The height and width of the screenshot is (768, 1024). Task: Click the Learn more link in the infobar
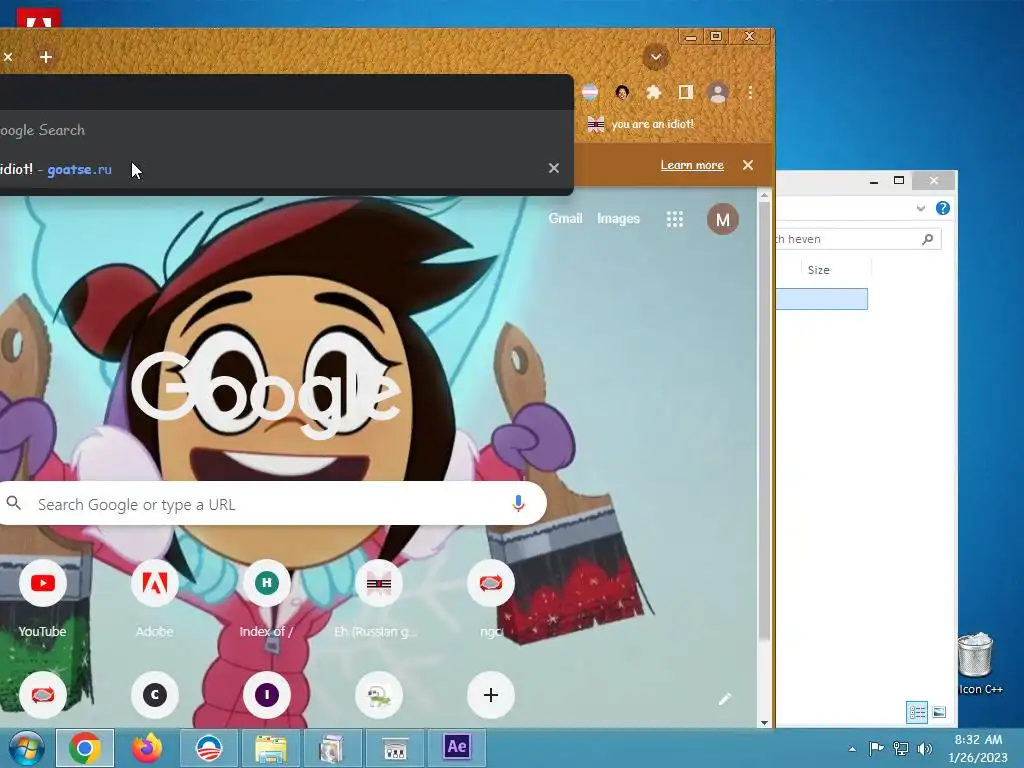click(692, 165)
